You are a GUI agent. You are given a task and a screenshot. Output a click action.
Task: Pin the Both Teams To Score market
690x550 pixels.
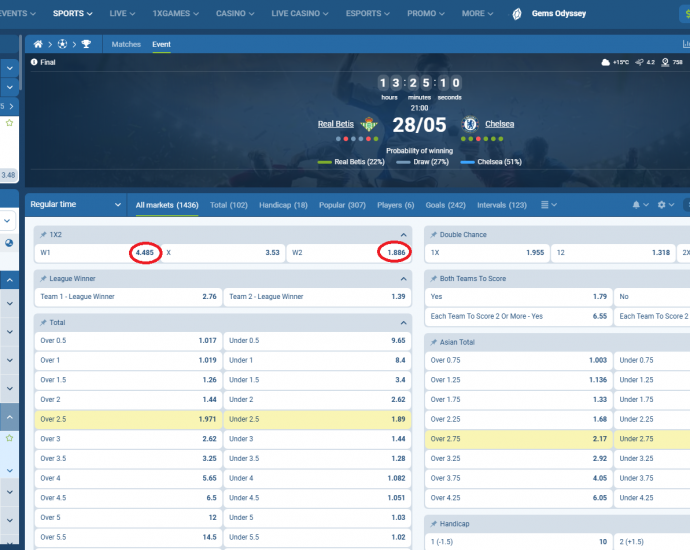click(433, 279)
